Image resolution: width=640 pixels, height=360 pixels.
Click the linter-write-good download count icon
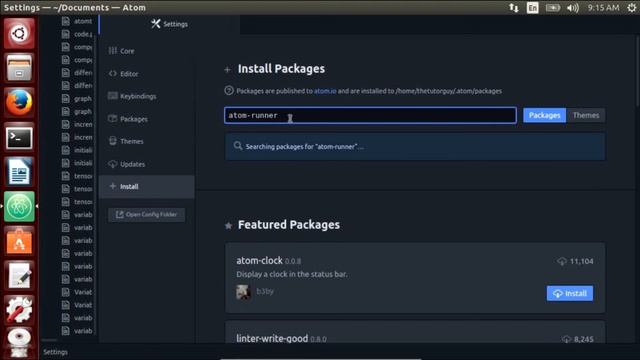(x=566, y=339)
